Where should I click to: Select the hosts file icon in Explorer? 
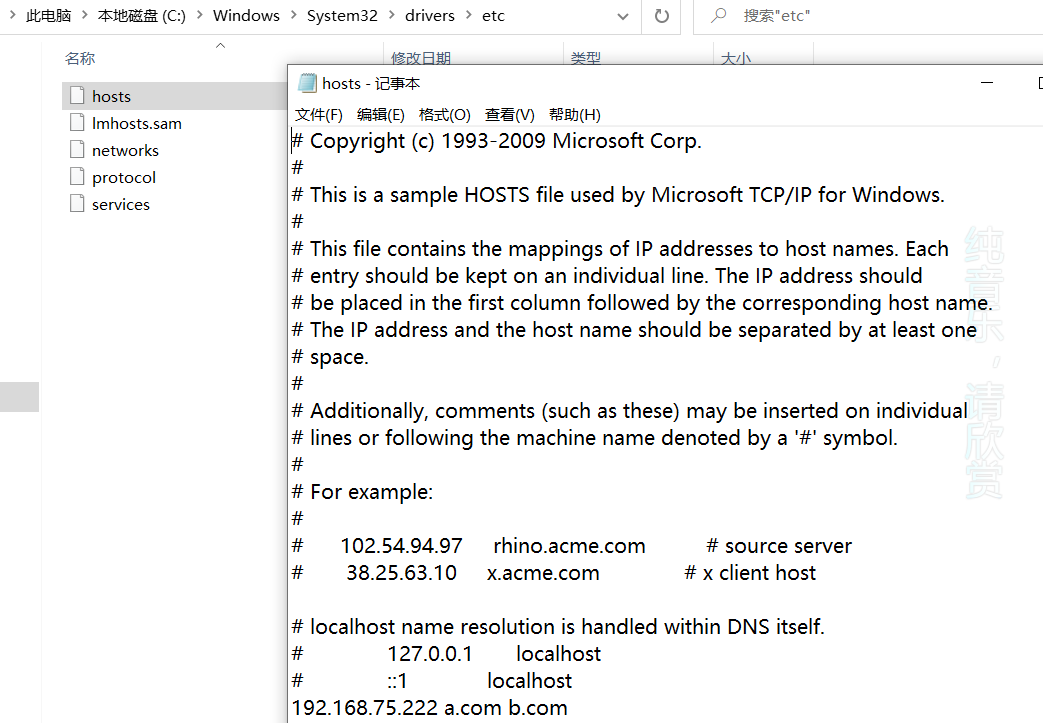coord(77,96)
